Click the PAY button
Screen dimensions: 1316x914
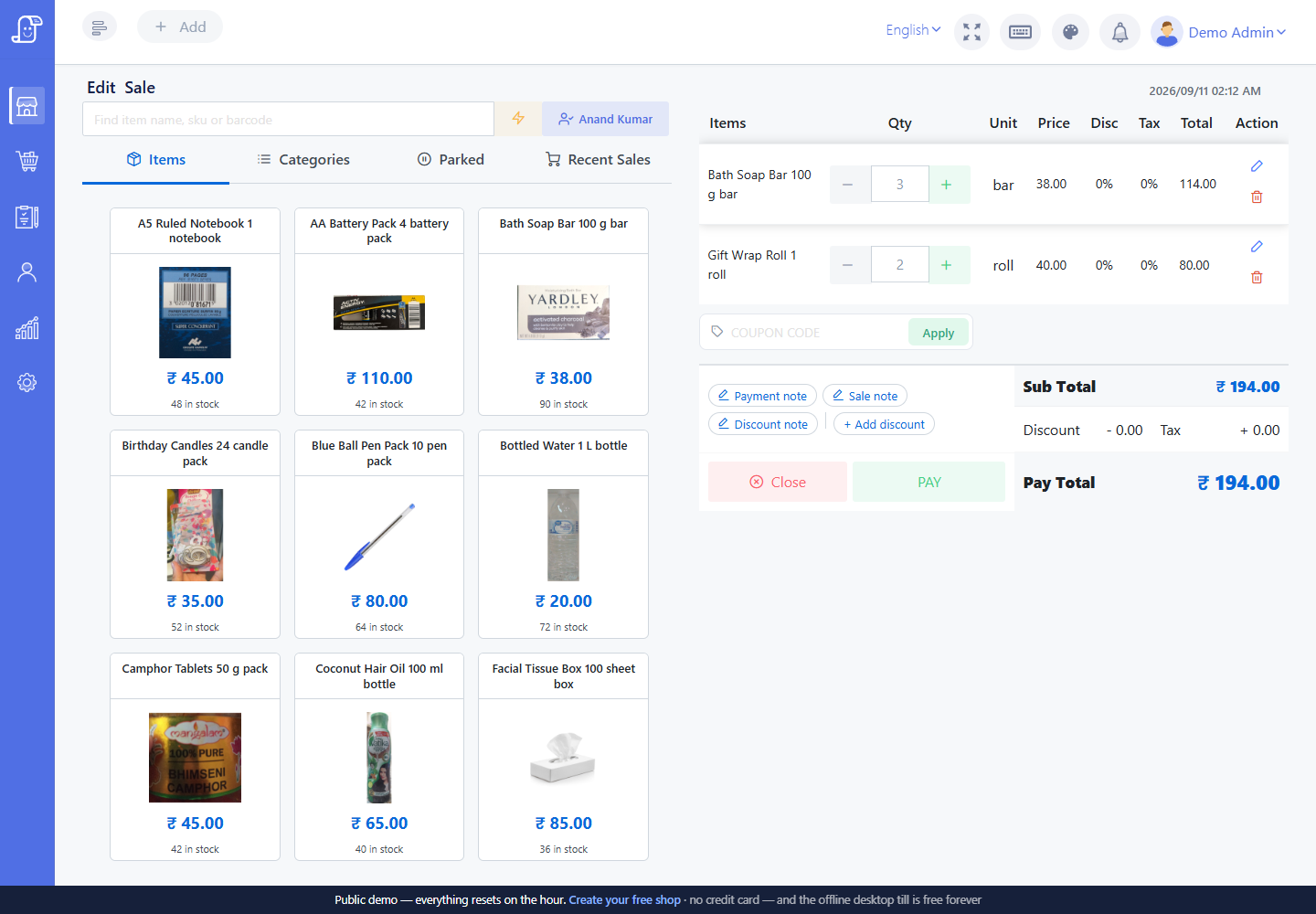coord(929,482)
